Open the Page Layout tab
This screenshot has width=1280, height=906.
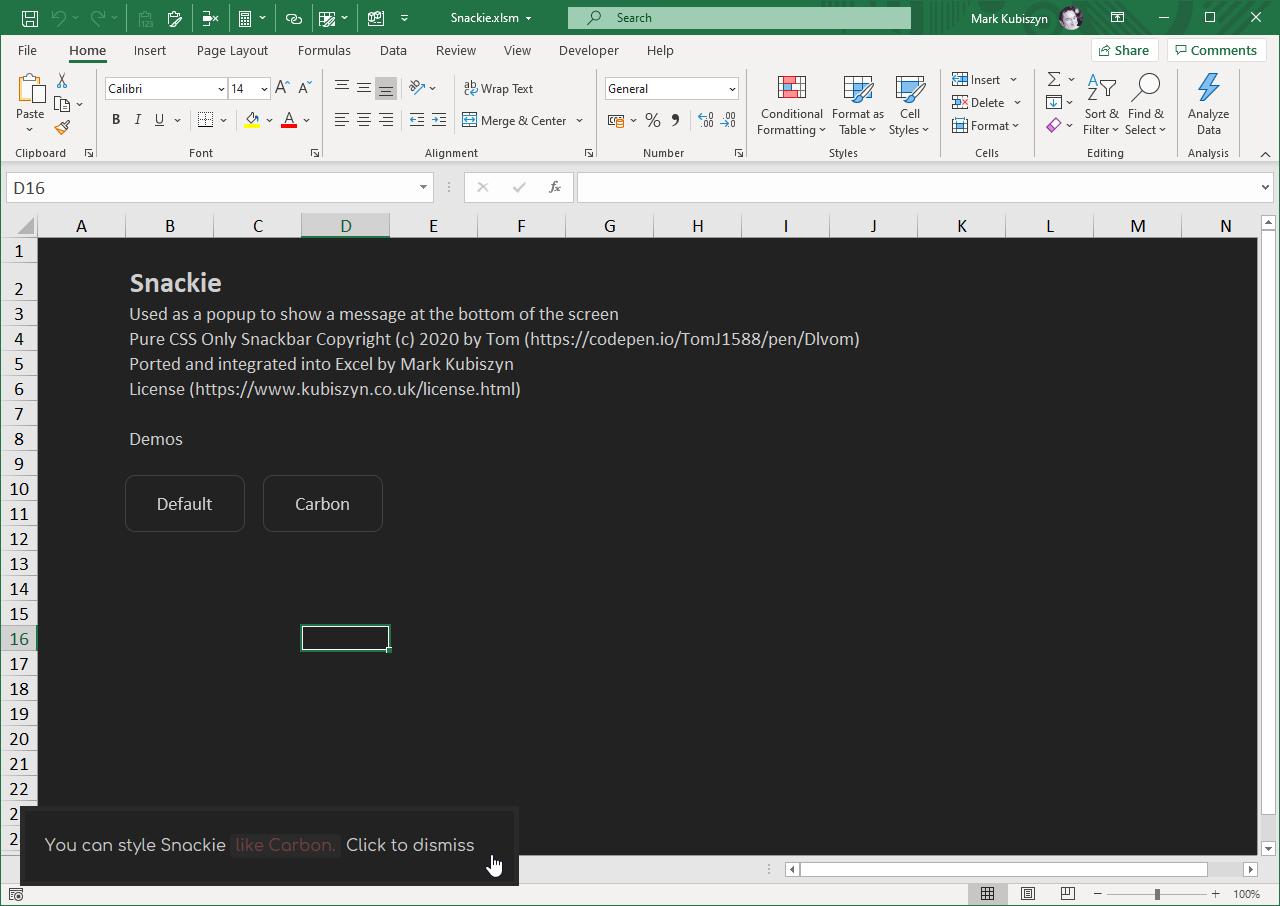click(x=232, y=50)
